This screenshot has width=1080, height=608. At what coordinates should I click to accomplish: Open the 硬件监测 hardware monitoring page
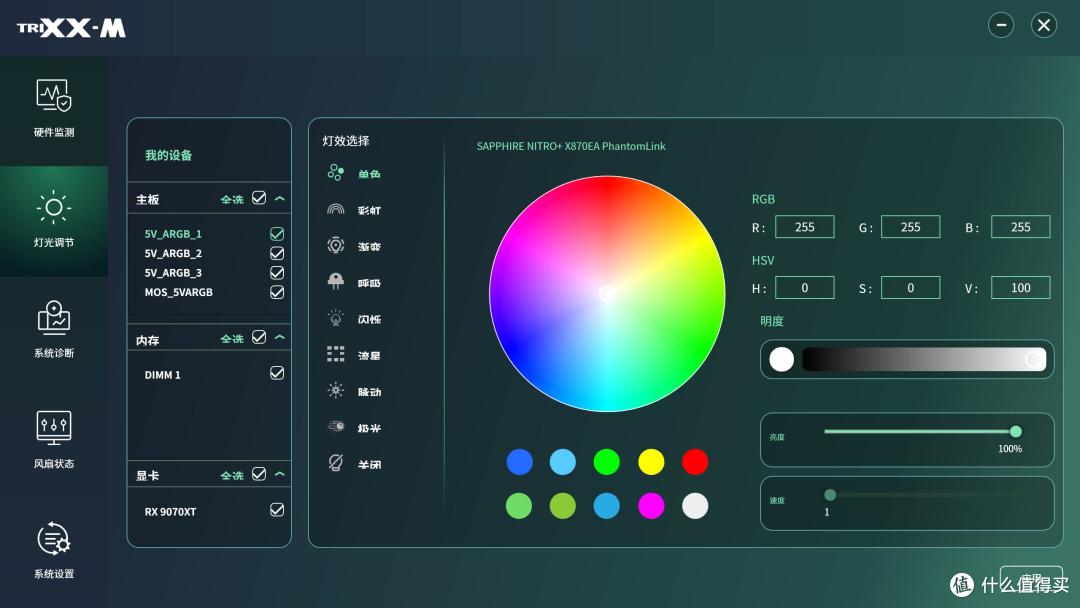(x=54, y=109)
